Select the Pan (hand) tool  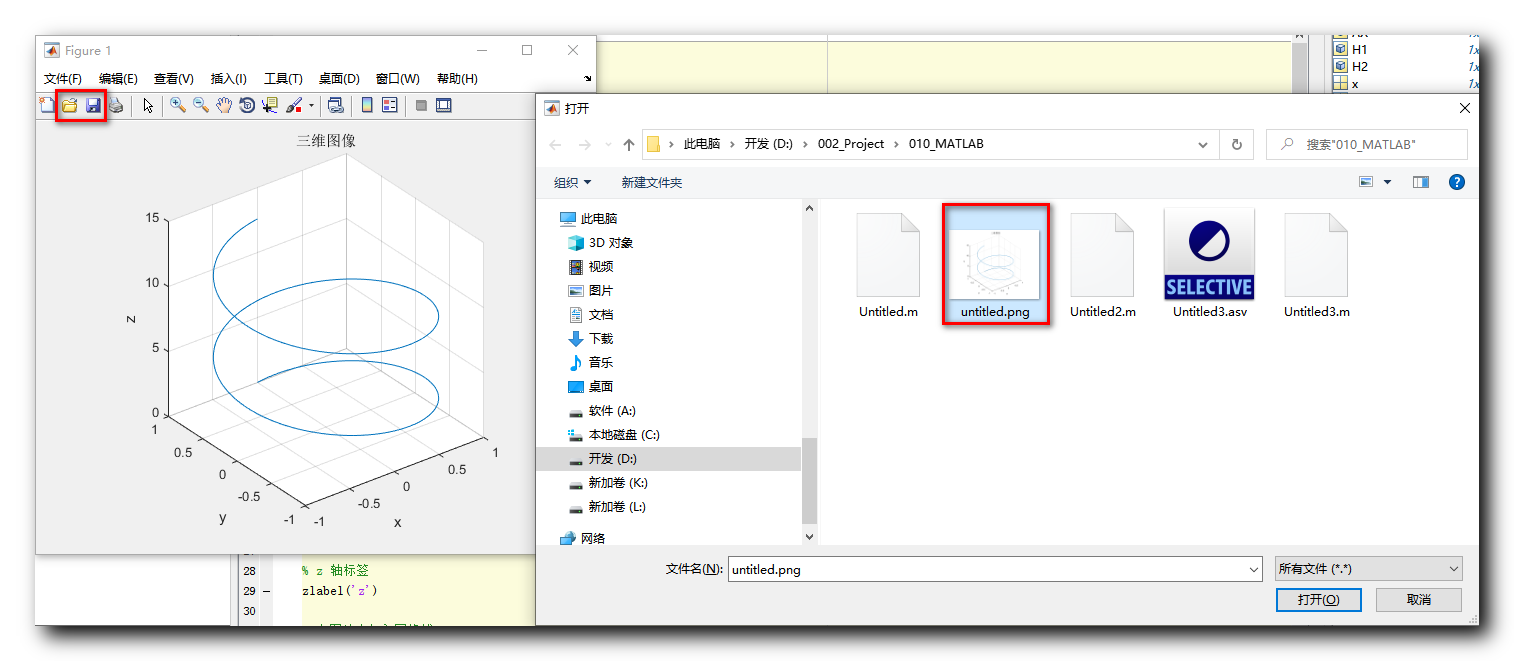(x=225, y=105)
